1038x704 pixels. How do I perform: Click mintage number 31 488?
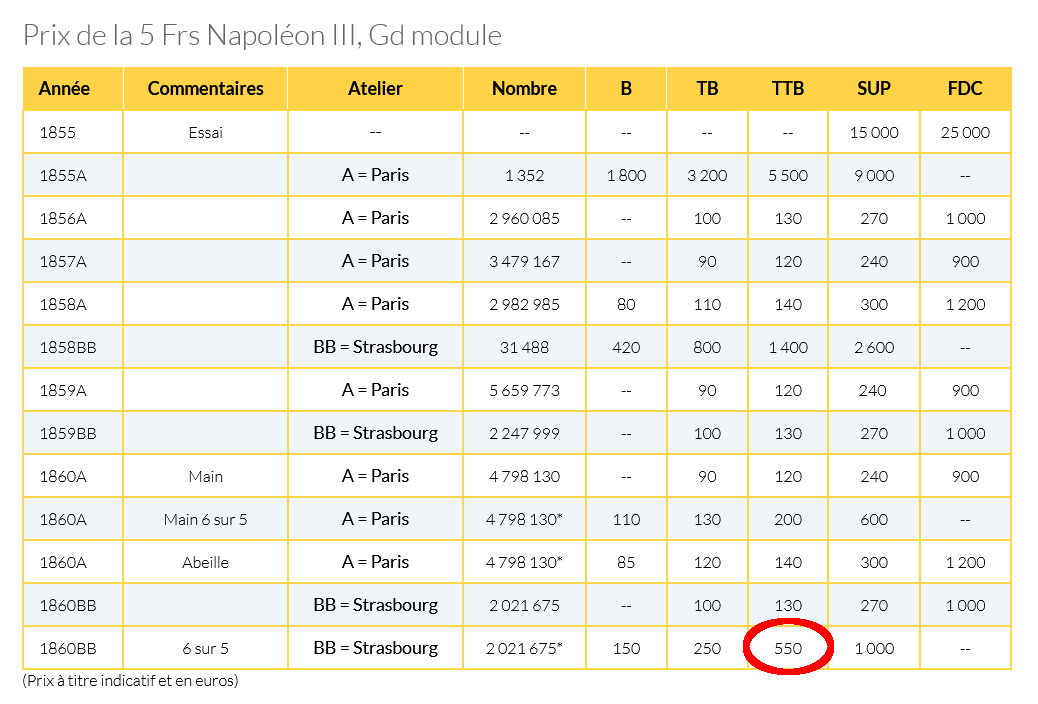pos(524,347)
